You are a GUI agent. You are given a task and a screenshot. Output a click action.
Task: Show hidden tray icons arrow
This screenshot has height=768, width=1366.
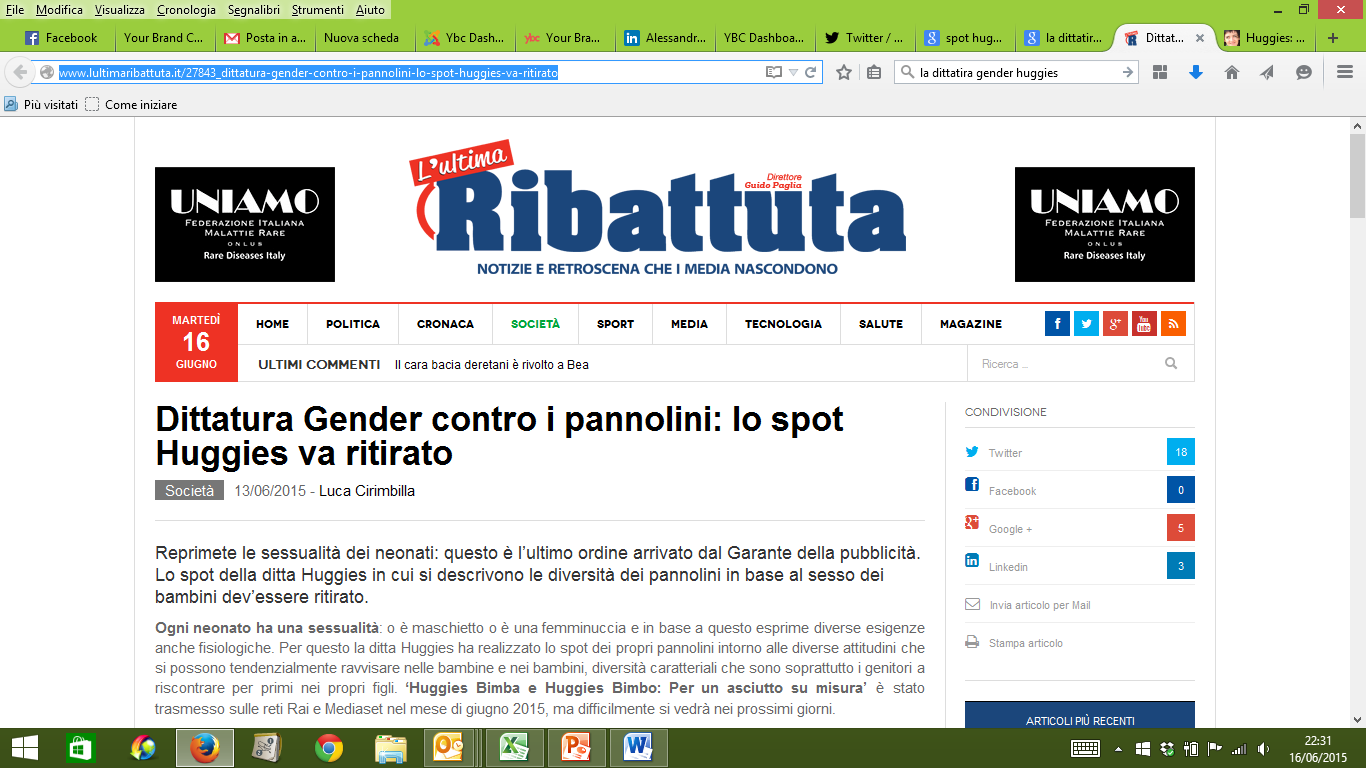[1118, 748]
